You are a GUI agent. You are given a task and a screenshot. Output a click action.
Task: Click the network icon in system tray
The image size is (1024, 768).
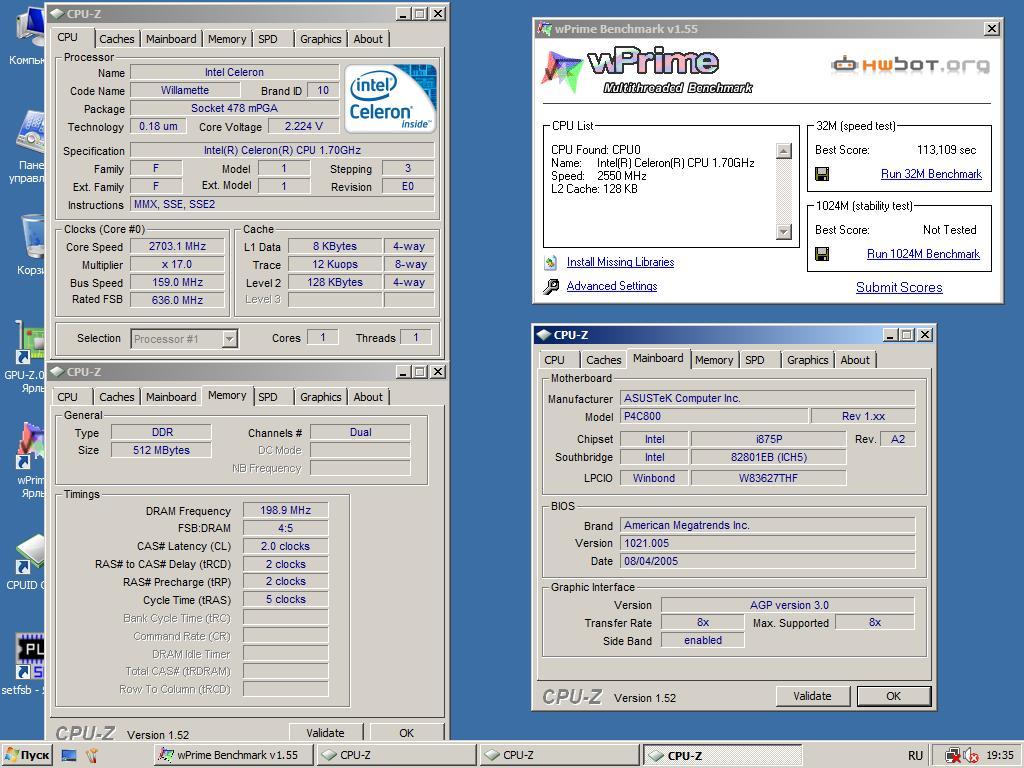[x=953, y=756]
